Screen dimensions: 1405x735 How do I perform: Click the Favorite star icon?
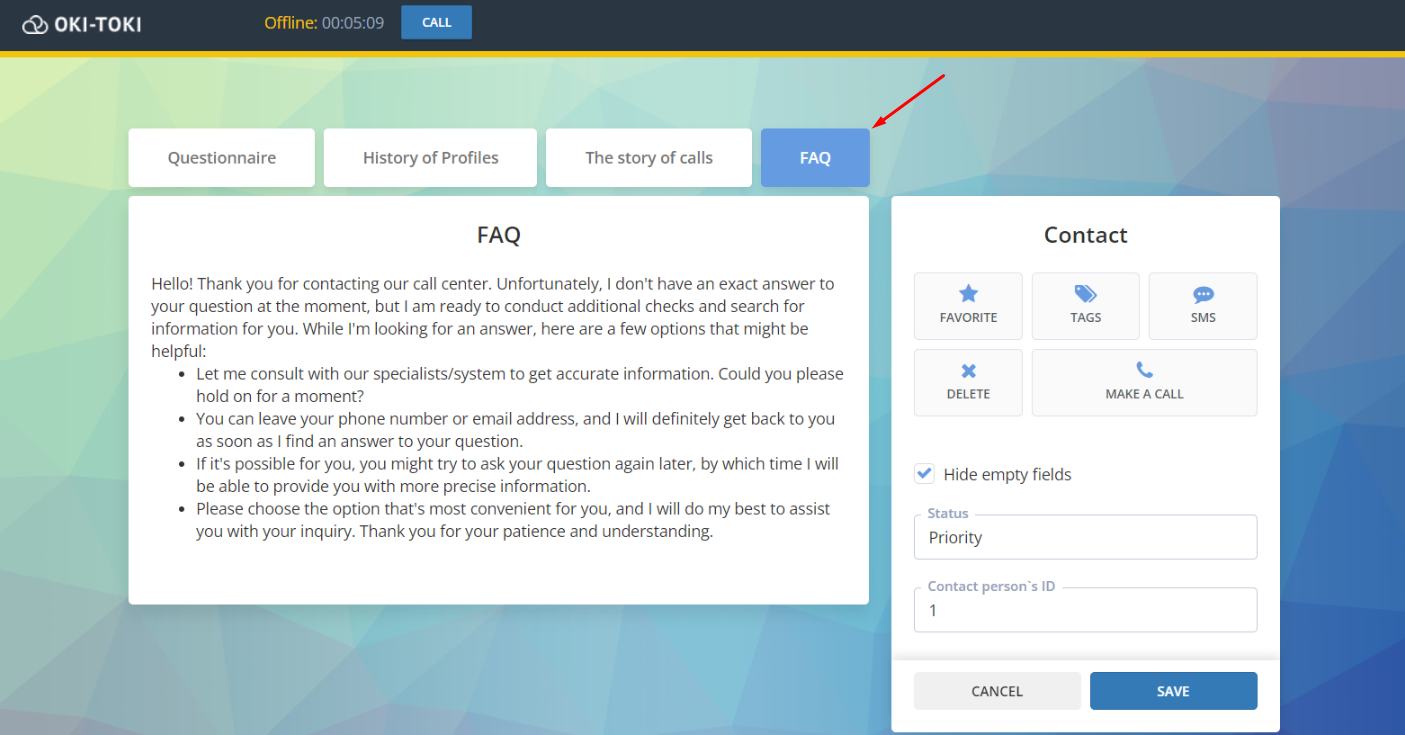tap(968, 294)
